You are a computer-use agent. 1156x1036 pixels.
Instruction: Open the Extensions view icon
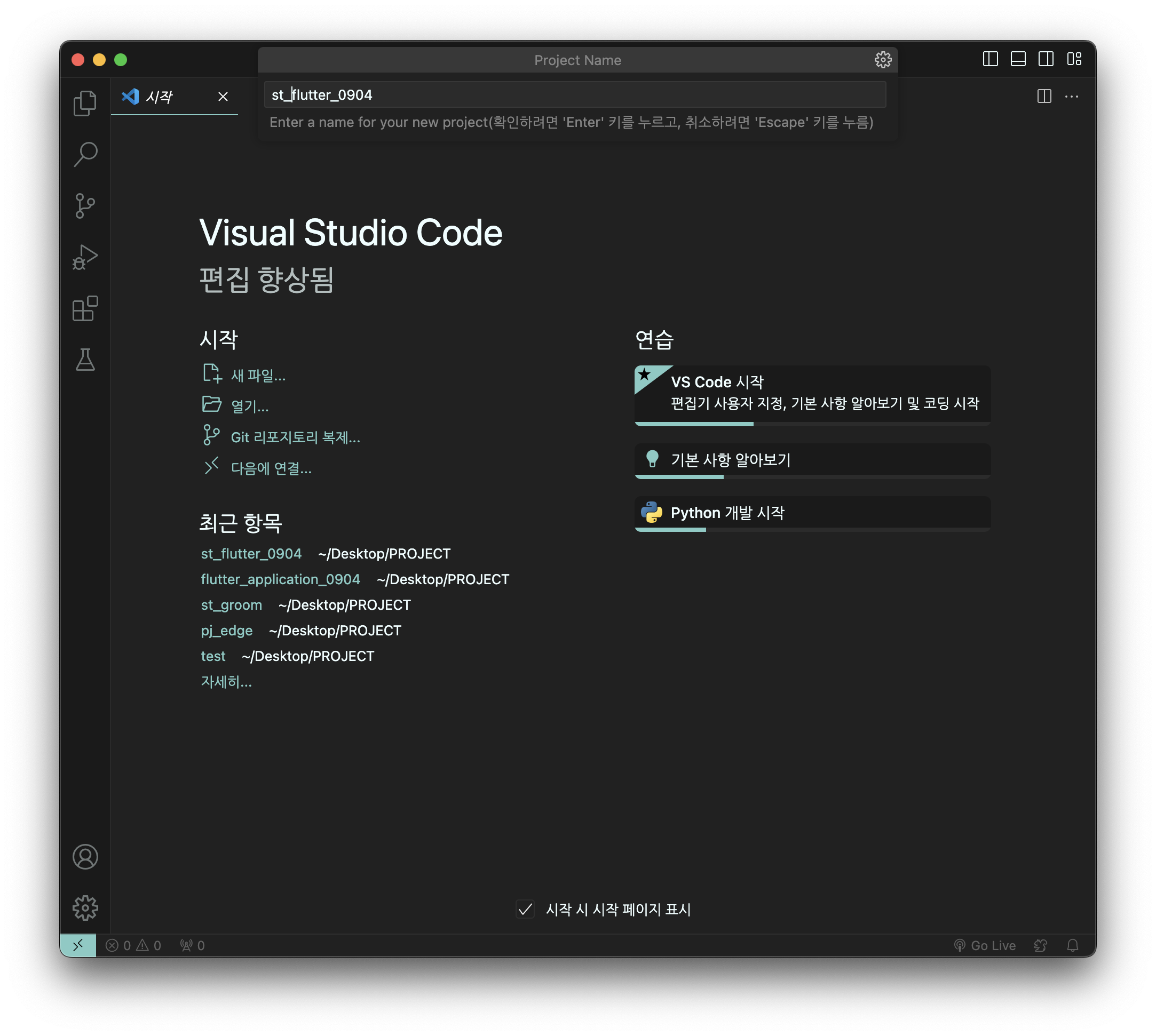click(85, 308)
